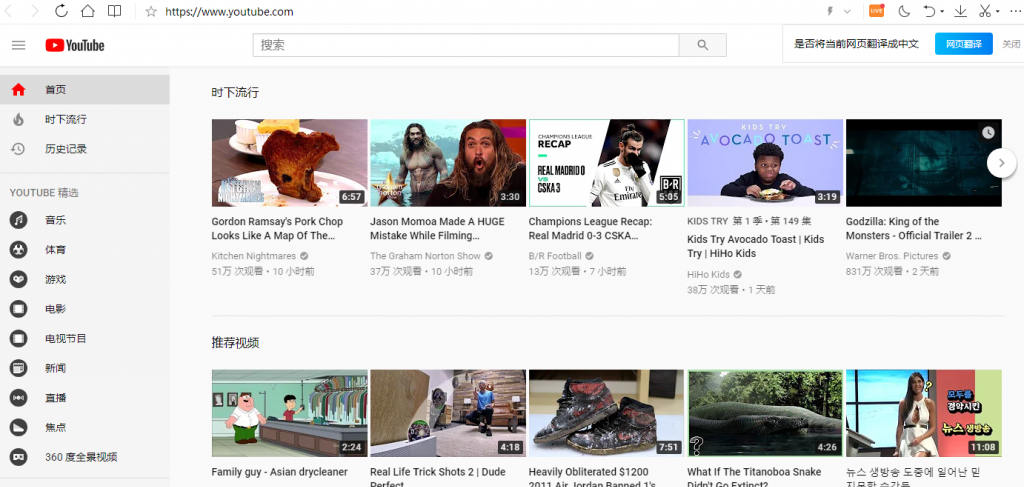Open Champions League Recap title link
1024x487 pixels.
tap(591, 228)
